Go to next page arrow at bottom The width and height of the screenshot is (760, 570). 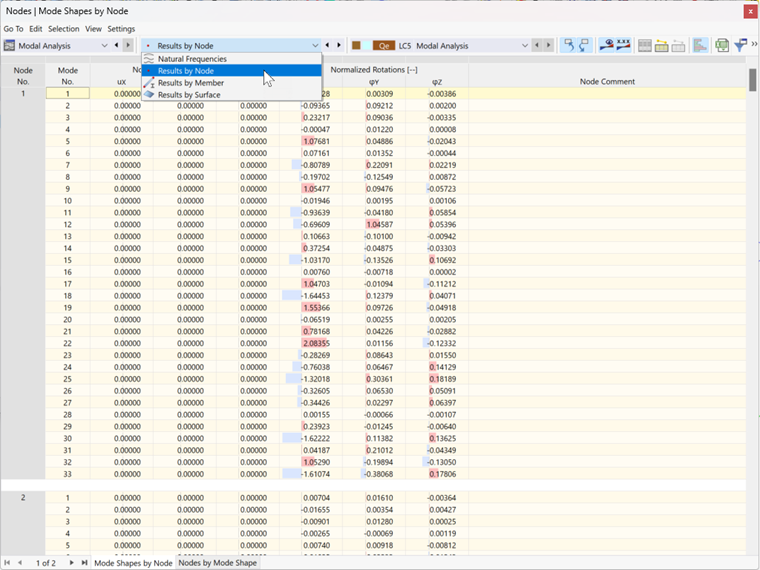click(x=71, y=563)
